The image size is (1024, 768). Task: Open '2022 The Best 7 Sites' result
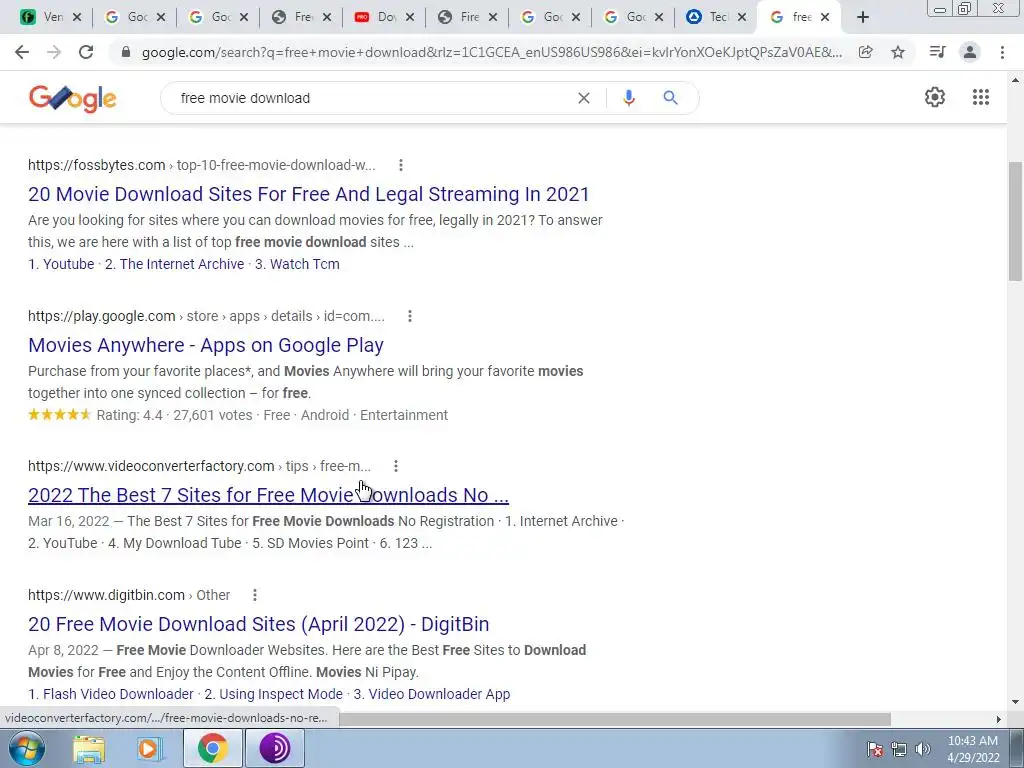(x=268, y=495)
